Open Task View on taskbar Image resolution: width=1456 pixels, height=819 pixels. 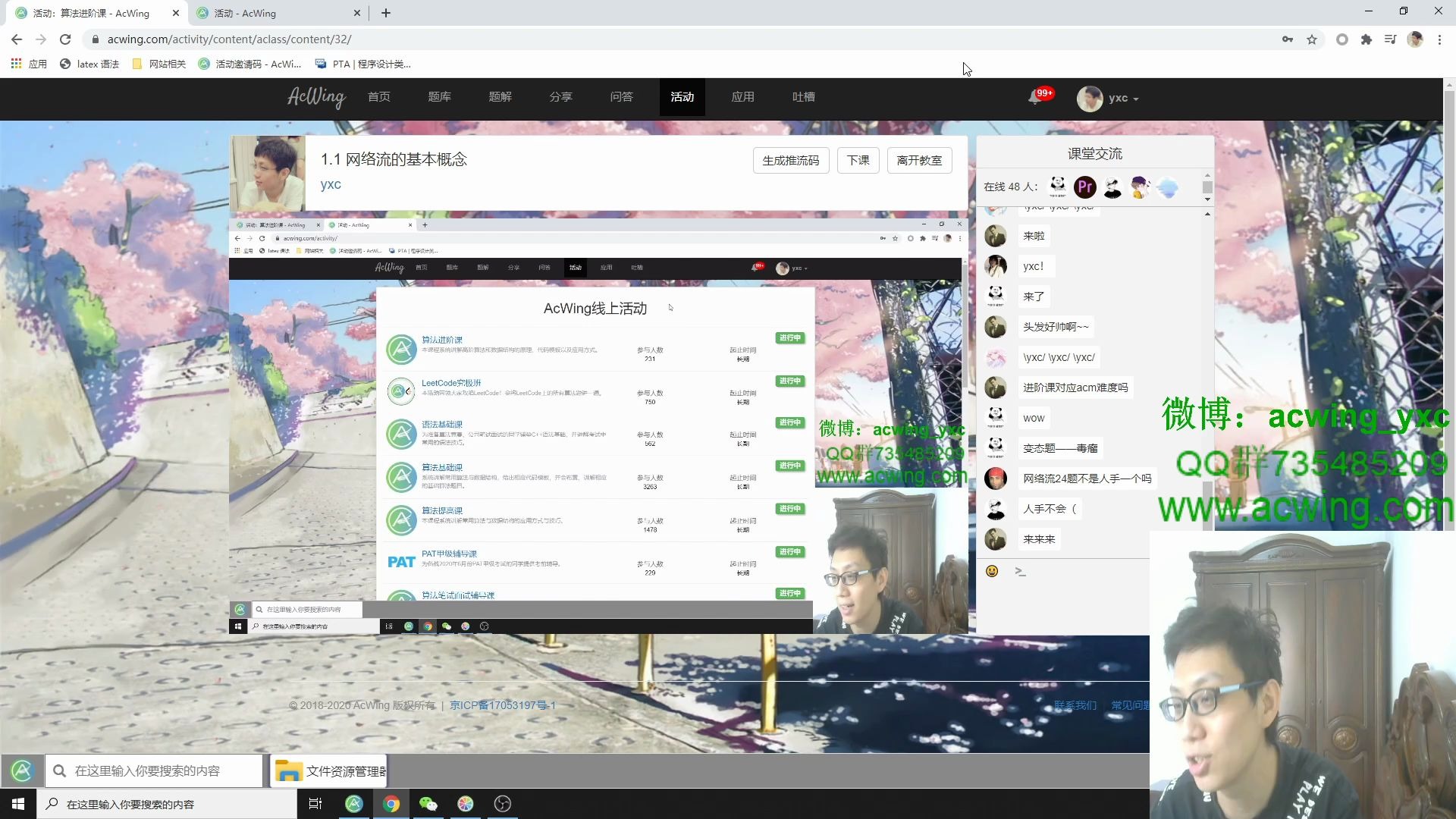(x=315, y=804)
